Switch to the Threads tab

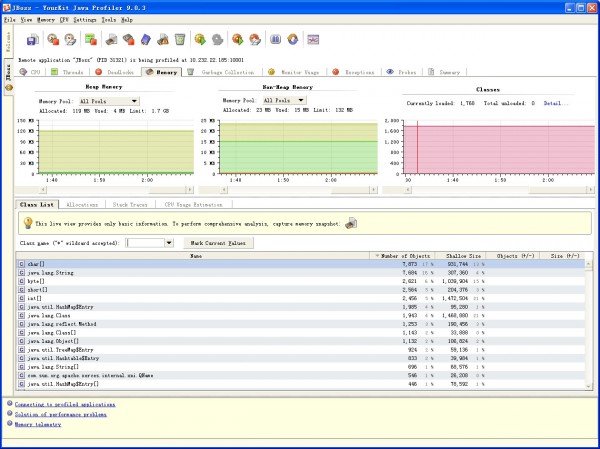tap(67, 72)
